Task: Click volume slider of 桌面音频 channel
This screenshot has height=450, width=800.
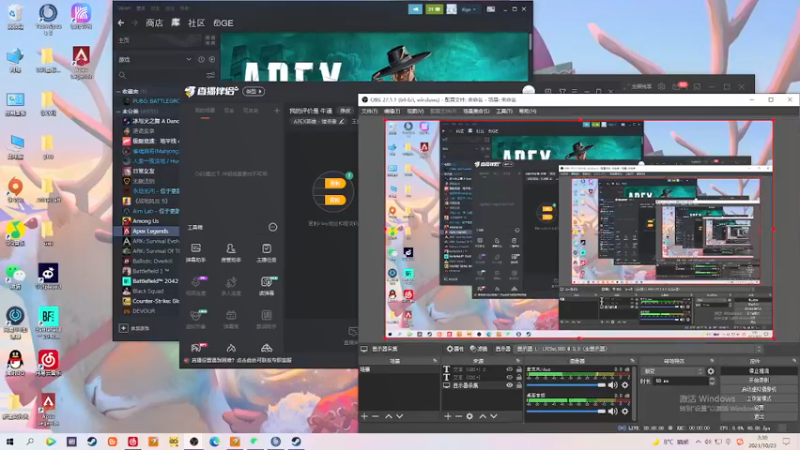Action: click(566, 411)
